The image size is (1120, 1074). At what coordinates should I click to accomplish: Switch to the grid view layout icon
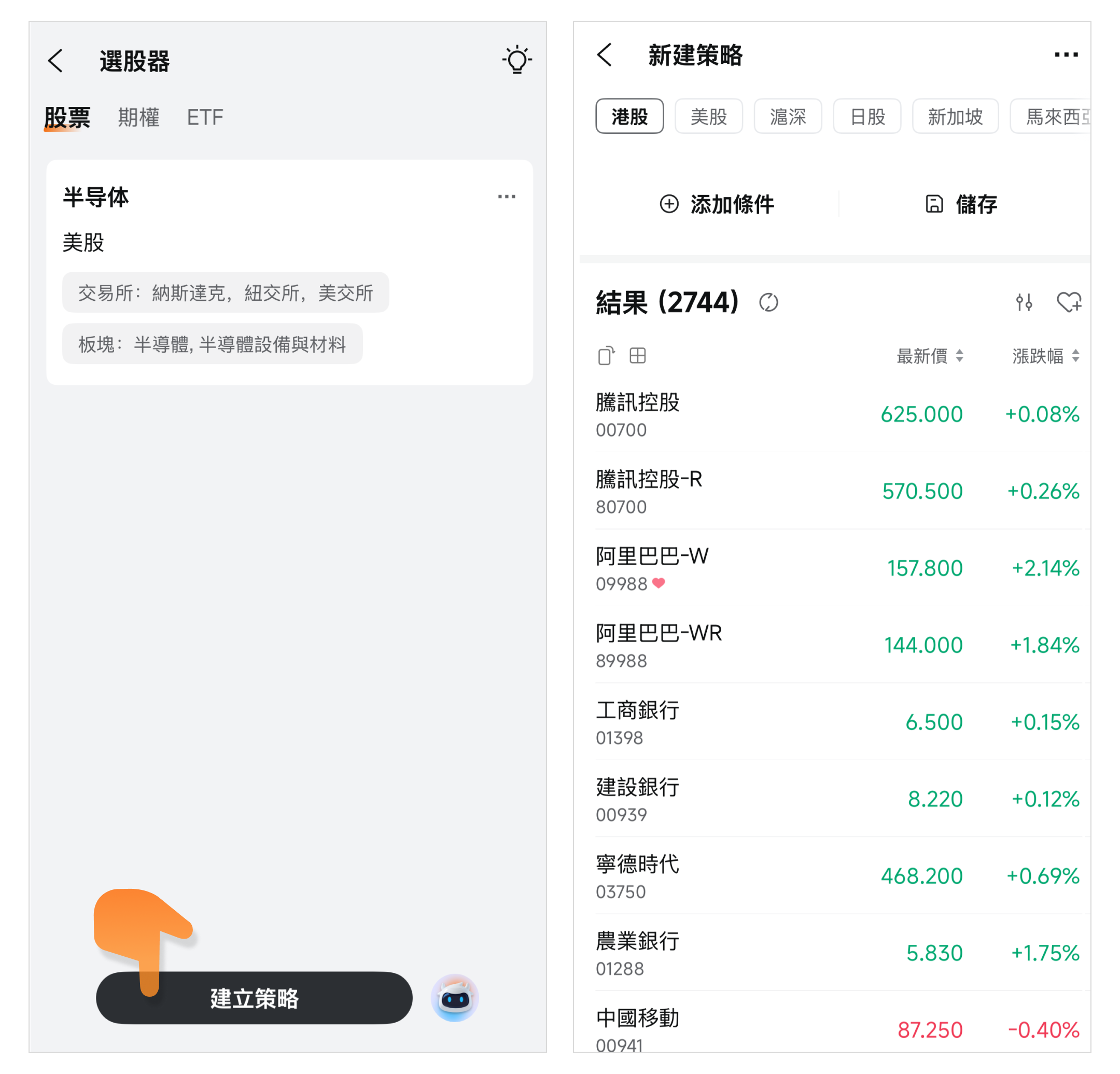point(637,356)
